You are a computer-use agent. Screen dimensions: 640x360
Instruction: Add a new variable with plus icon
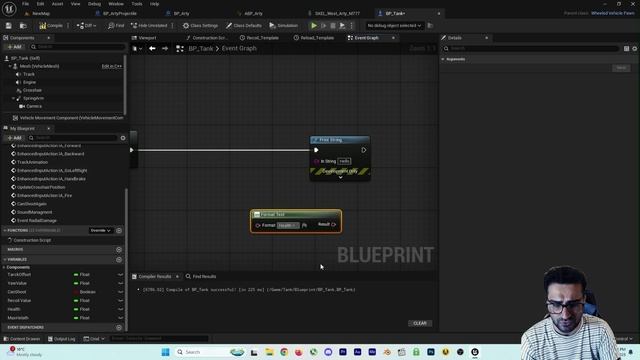pyautogui.click(x=119, y=260)
